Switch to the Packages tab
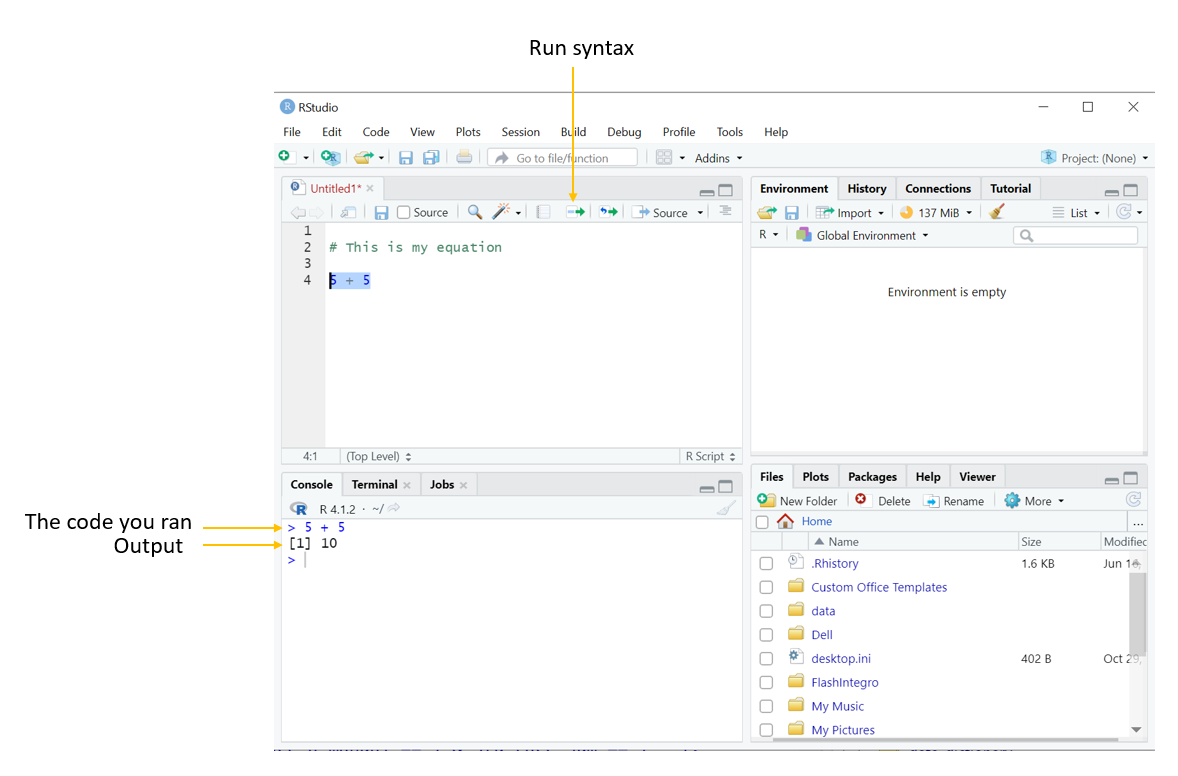The height and width of the screenshot is (776, 1178). click(872, 477)
